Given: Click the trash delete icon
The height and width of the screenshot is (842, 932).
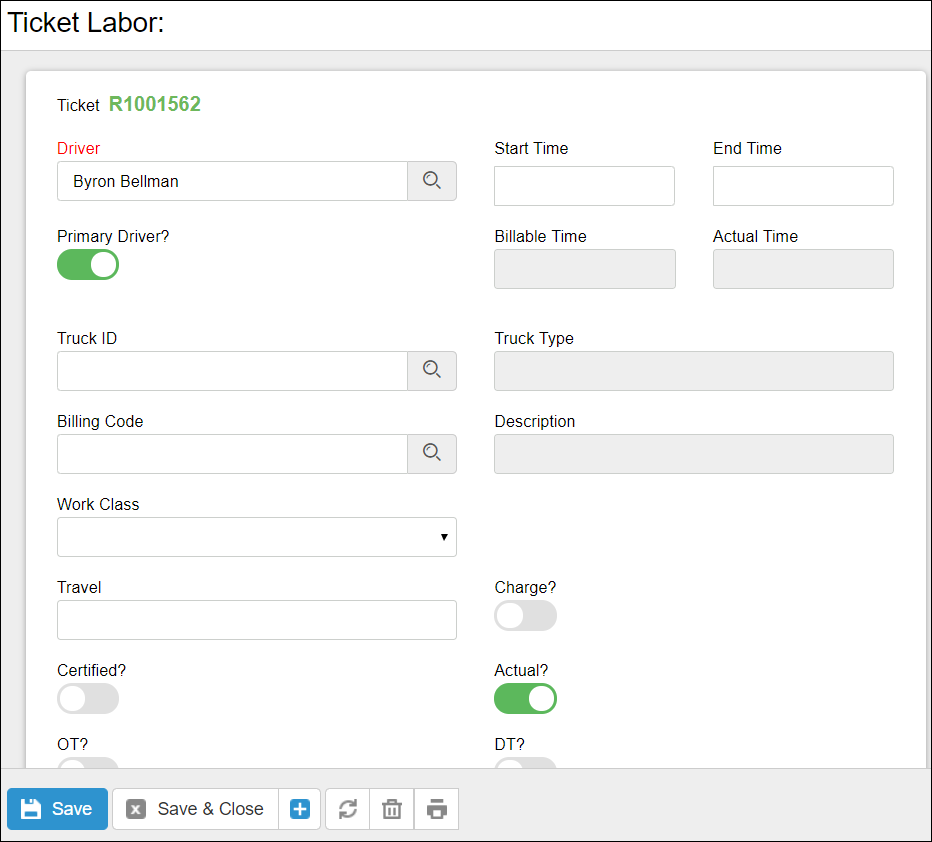Looking at the screenshot, I should (392, 809).
